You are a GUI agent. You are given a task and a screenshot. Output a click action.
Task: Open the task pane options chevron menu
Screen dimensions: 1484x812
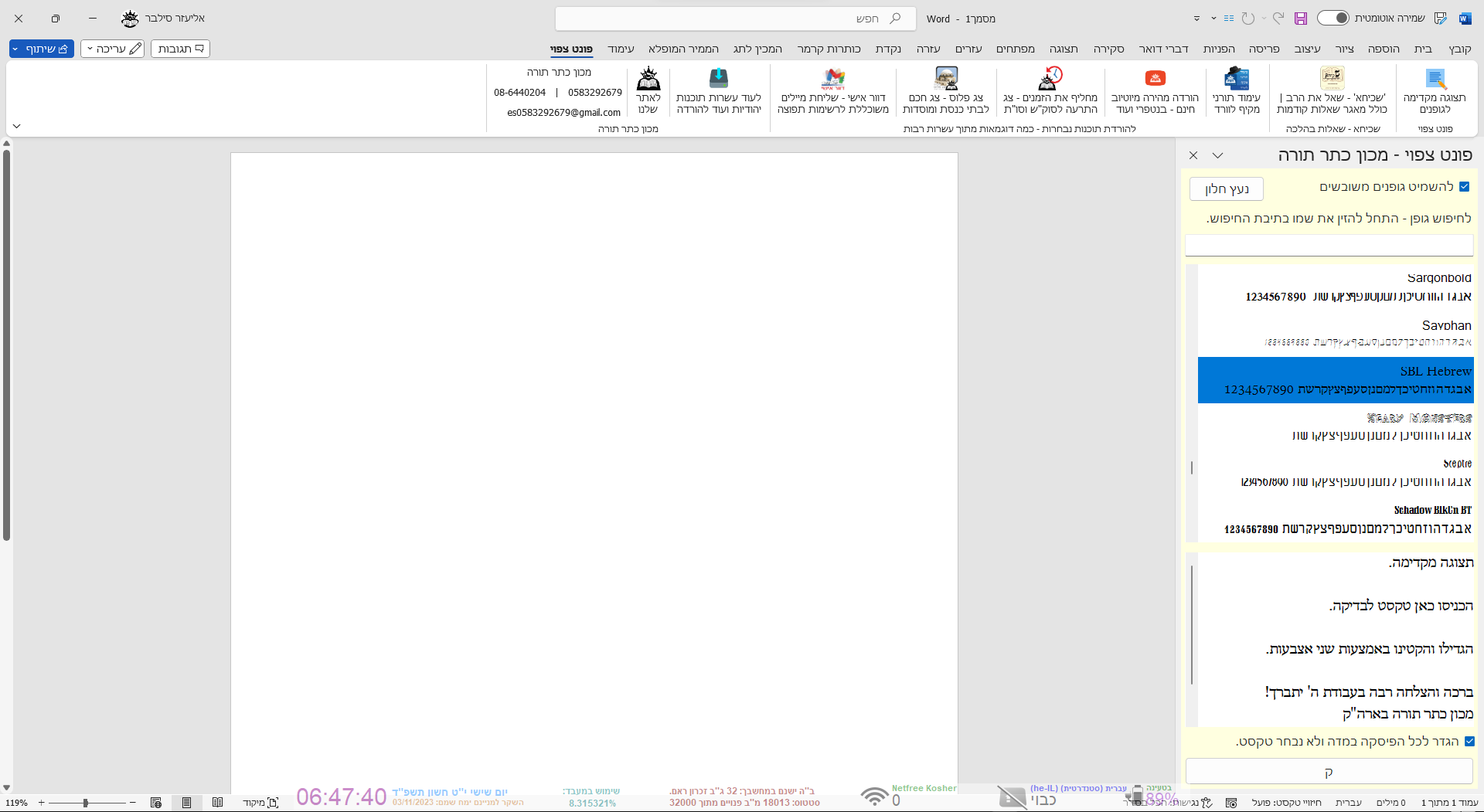[1217, 155]
